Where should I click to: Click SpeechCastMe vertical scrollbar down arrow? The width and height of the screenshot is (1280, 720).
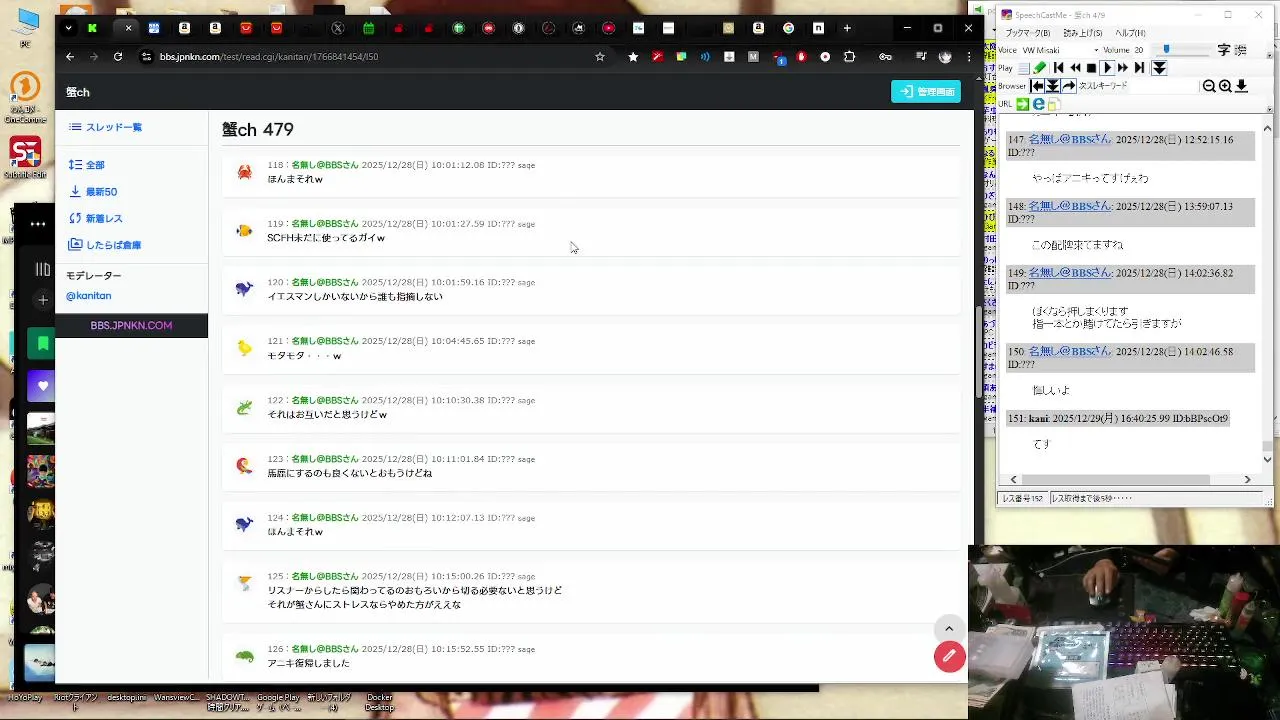pyautogui.click(x=1267, y=460)
